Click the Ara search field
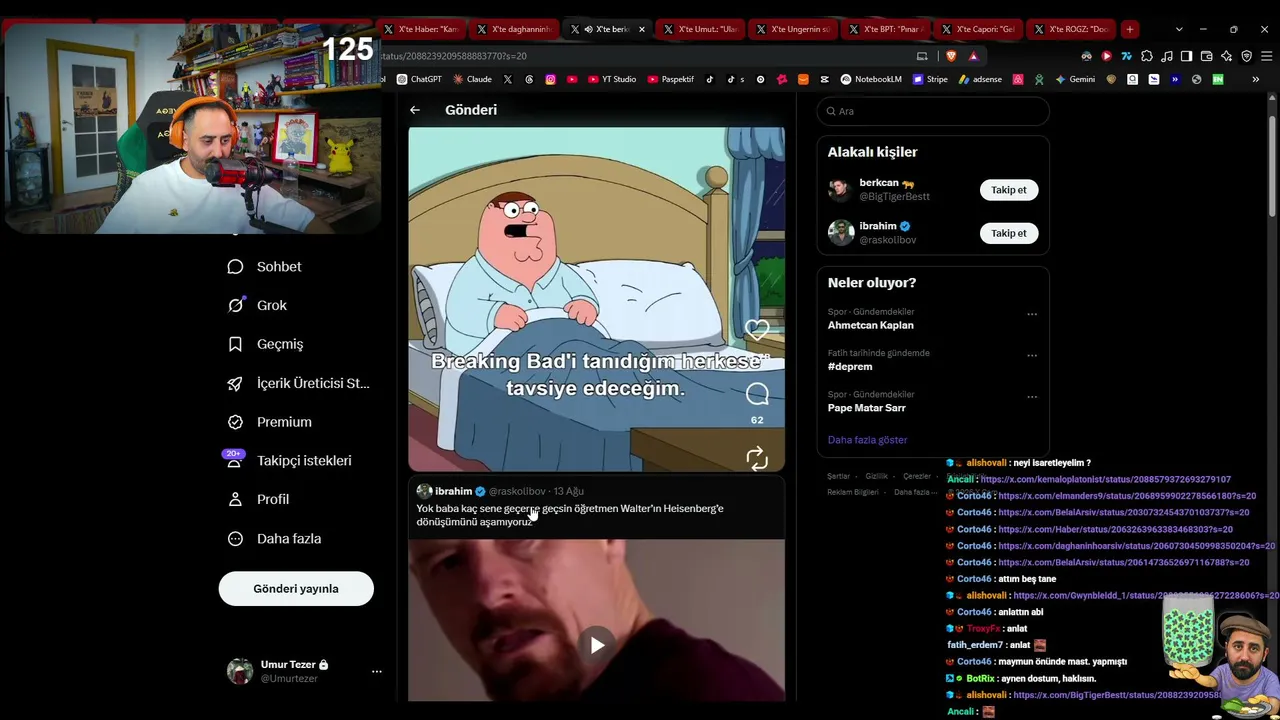The height and width of the screenshot is (720, 1280). [933, 111]
